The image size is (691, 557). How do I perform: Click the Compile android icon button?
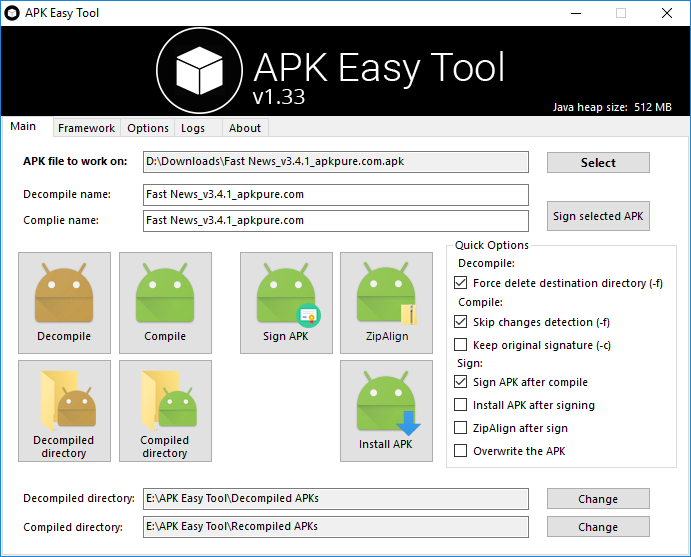coord(165,303)
